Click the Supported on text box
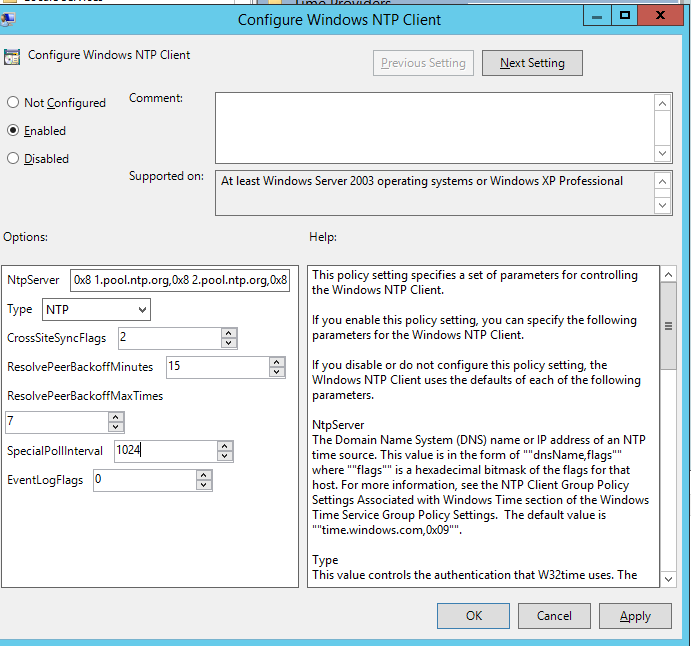Viewport: 691px width, 646px height. [x=435, y=193]
